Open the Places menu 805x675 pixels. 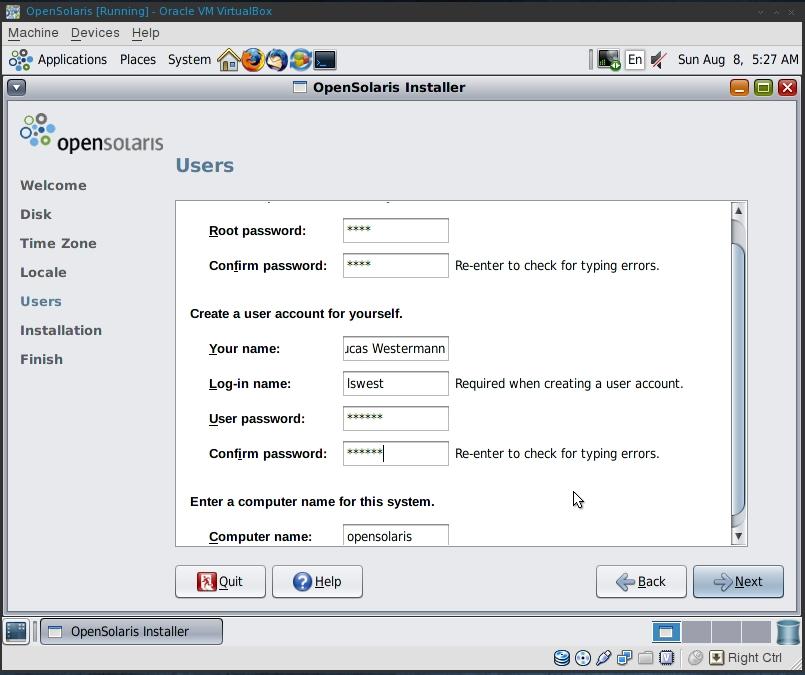coord(138,60)
